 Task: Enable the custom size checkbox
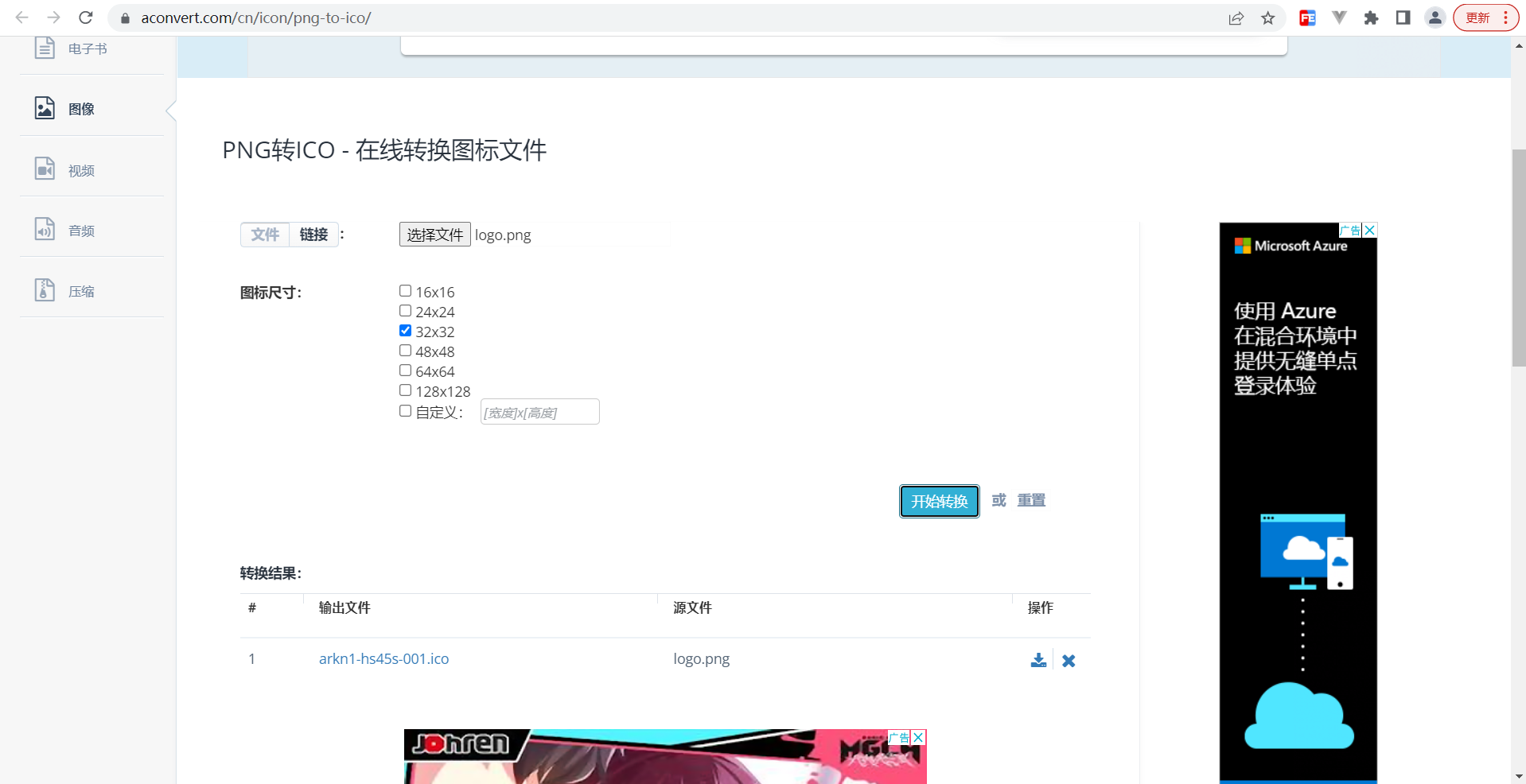[406, 411]
